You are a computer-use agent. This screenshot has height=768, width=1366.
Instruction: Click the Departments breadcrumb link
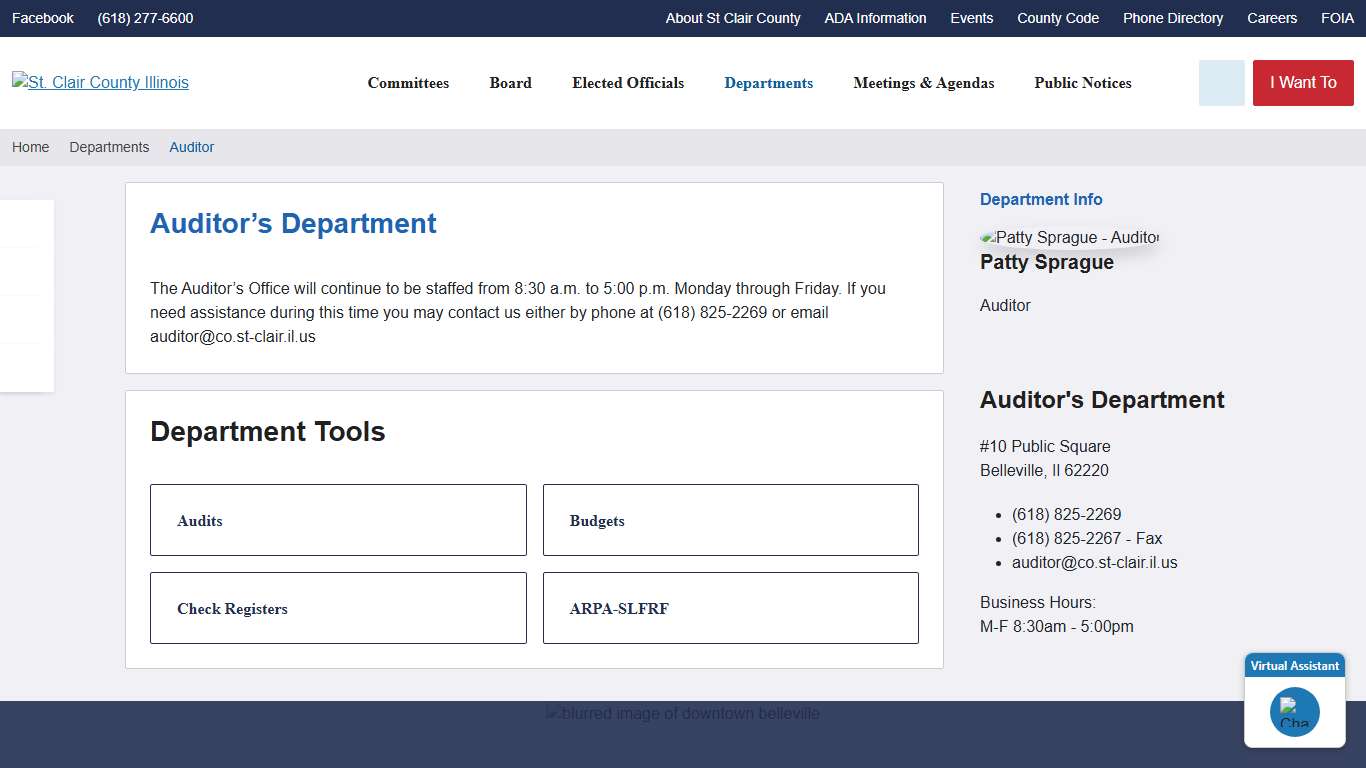tap(109, 147)
